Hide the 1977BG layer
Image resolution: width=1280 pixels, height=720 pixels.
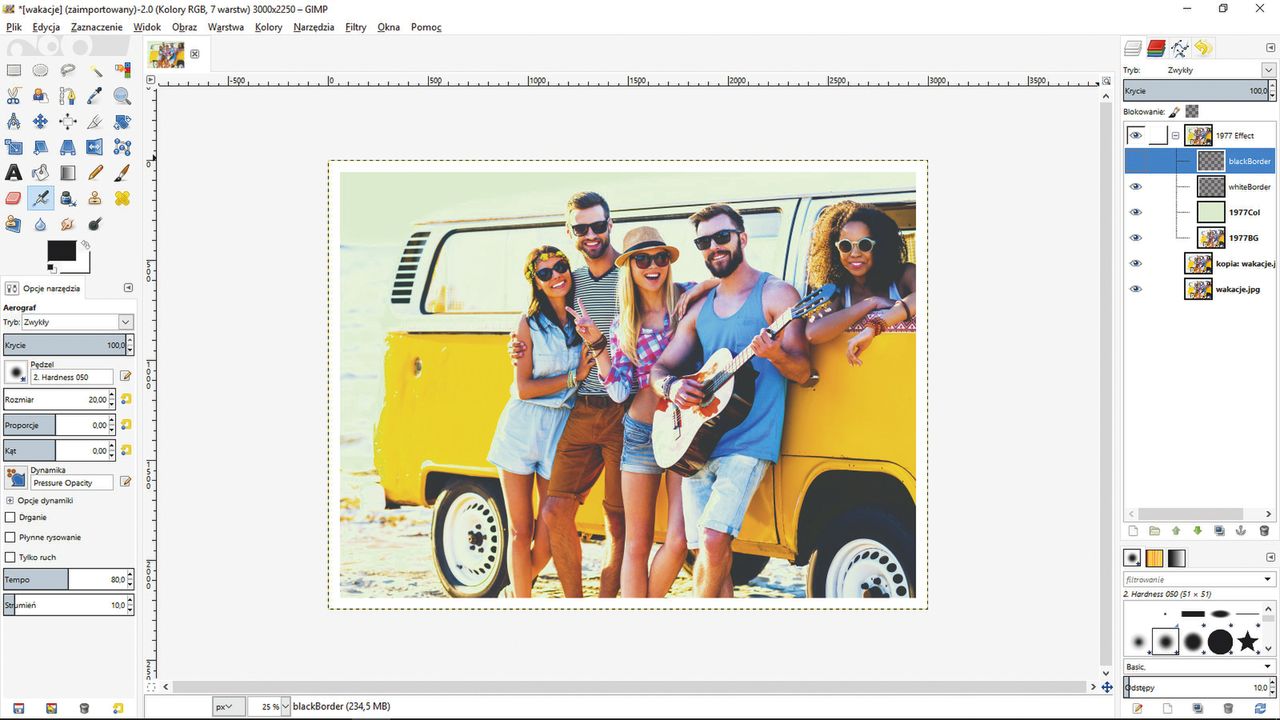(x=1135, y=238)
